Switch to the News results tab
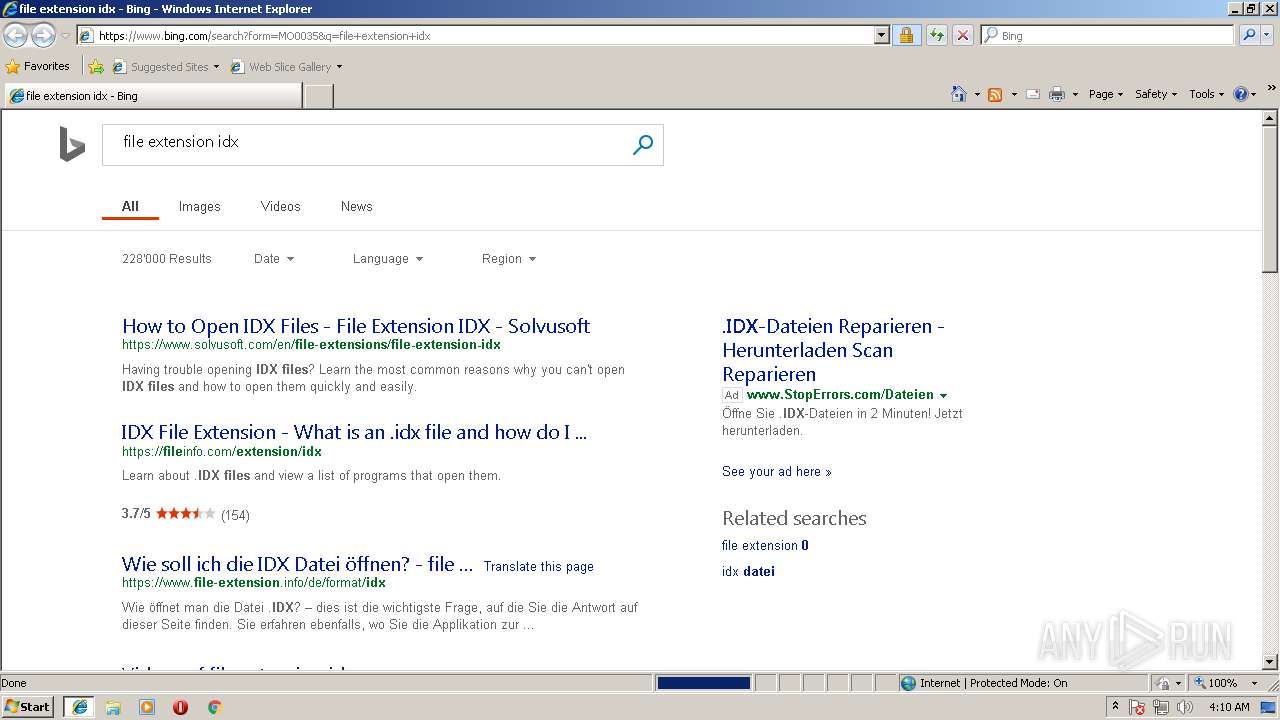This screenshot has width=1280, height=720. 356,206
